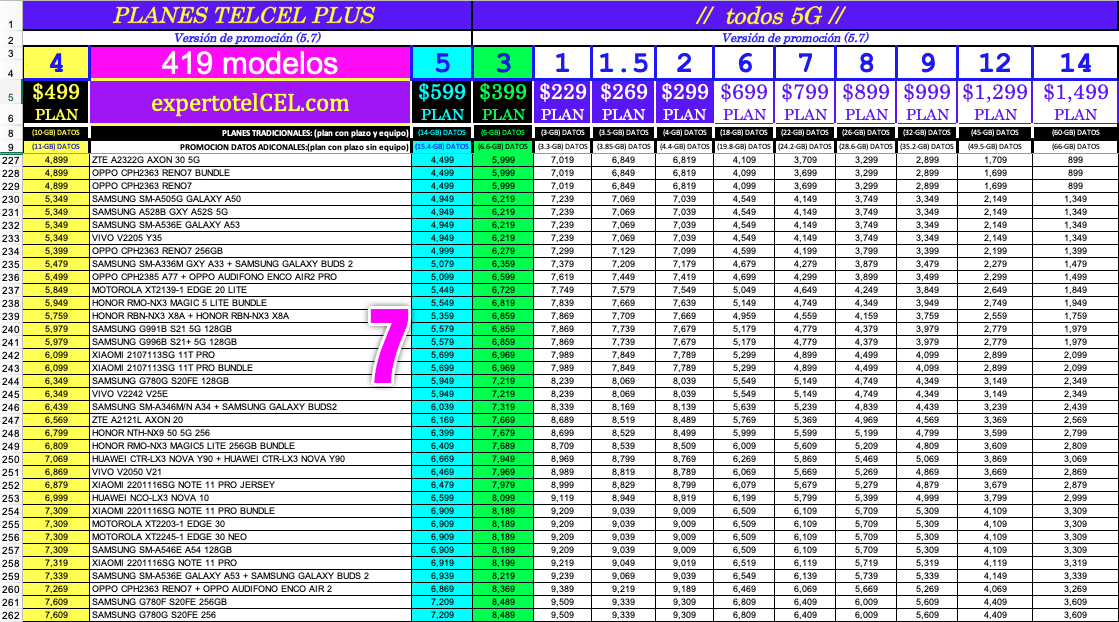Select row header number 9
1119x622 pixels.
(11, 147)
